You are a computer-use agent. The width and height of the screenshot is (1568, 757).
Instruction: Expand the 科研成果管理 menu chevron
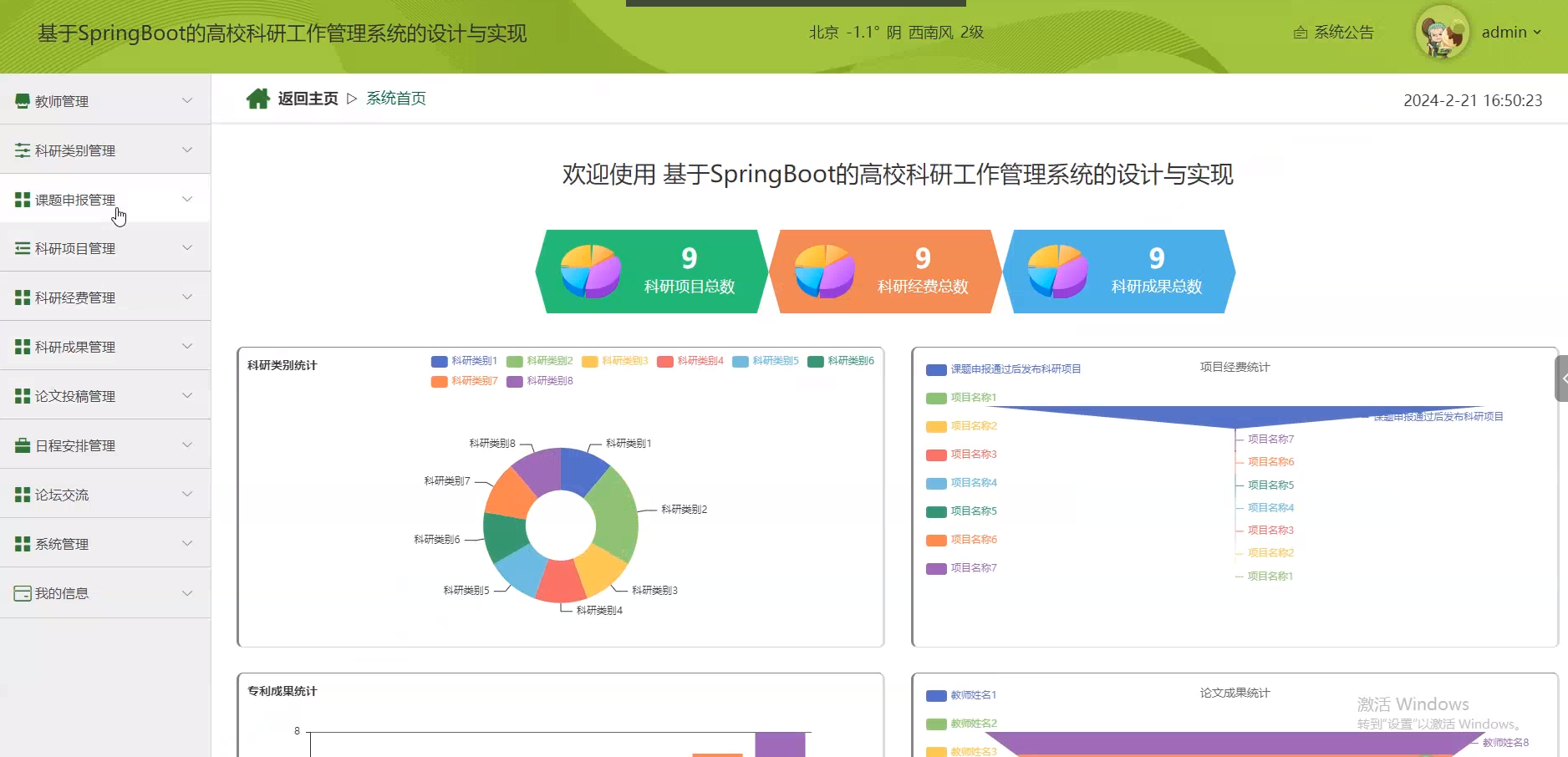(187, 346)
